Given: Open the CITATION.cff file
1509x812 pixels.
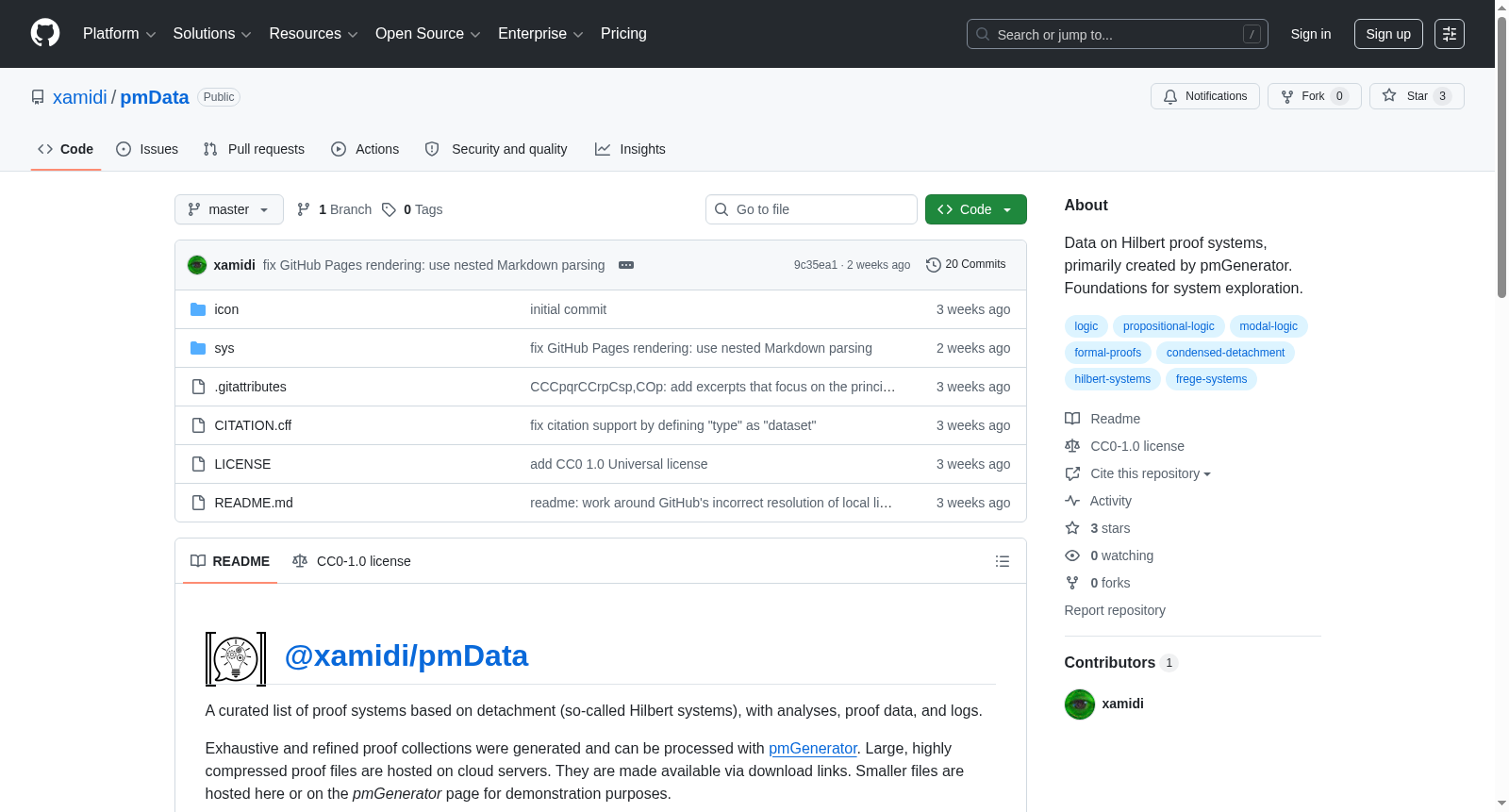Looking at the screenshot, I should tap(253, 425).
